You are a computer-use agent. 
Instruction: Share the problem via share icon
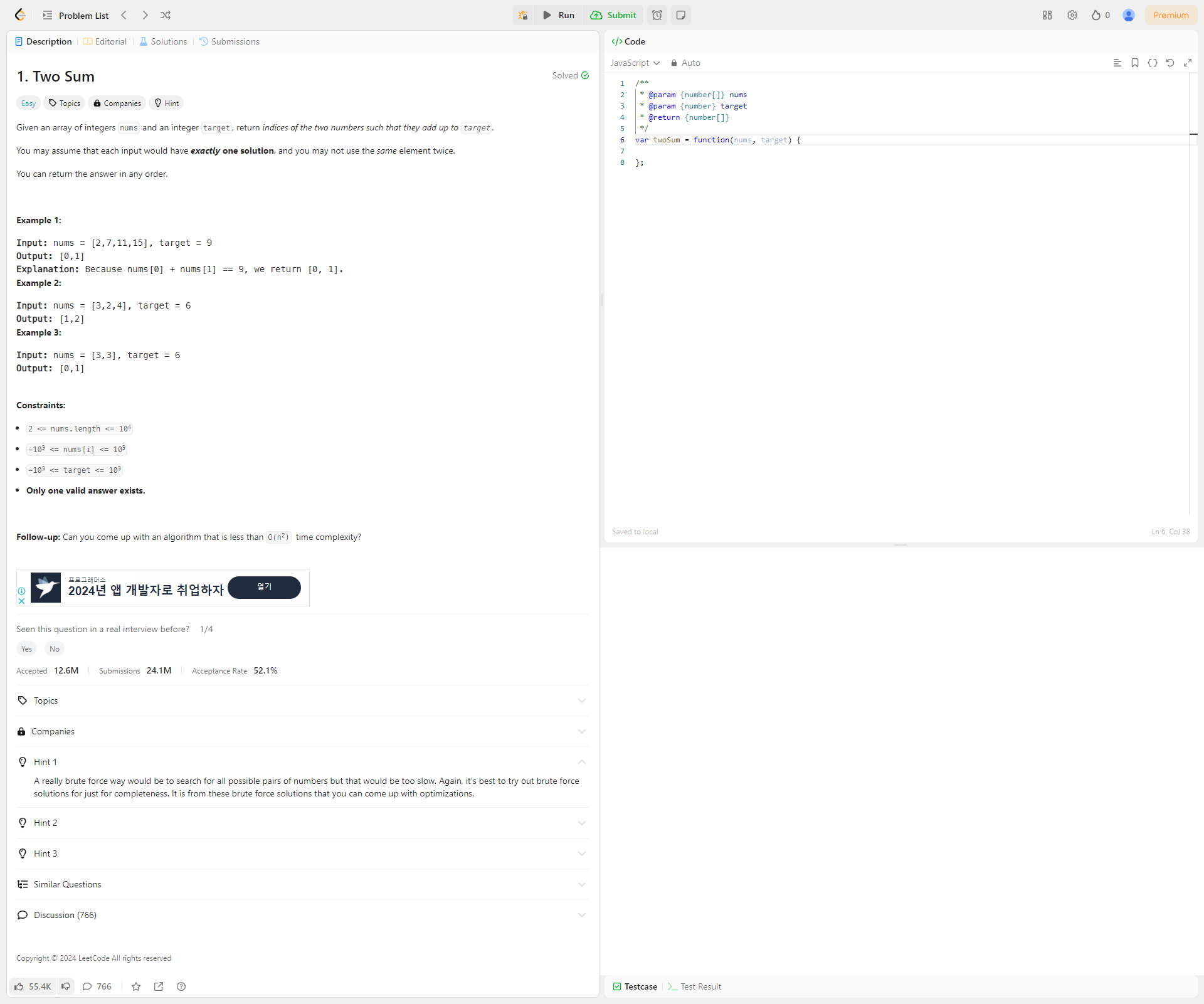[x=159, y=986]
